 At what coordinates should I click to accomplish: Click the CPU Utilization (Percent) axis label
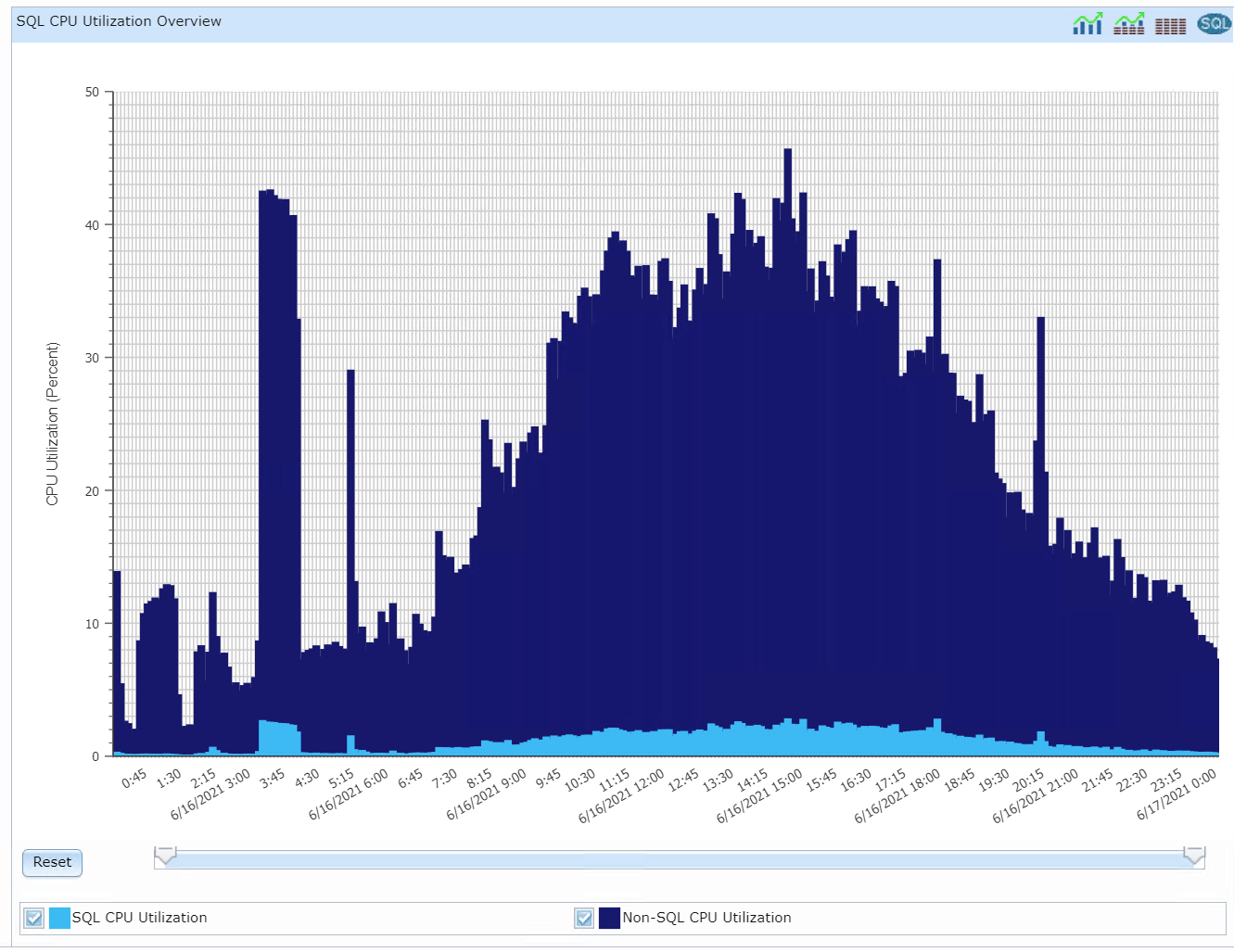click(x=52, y=425)
